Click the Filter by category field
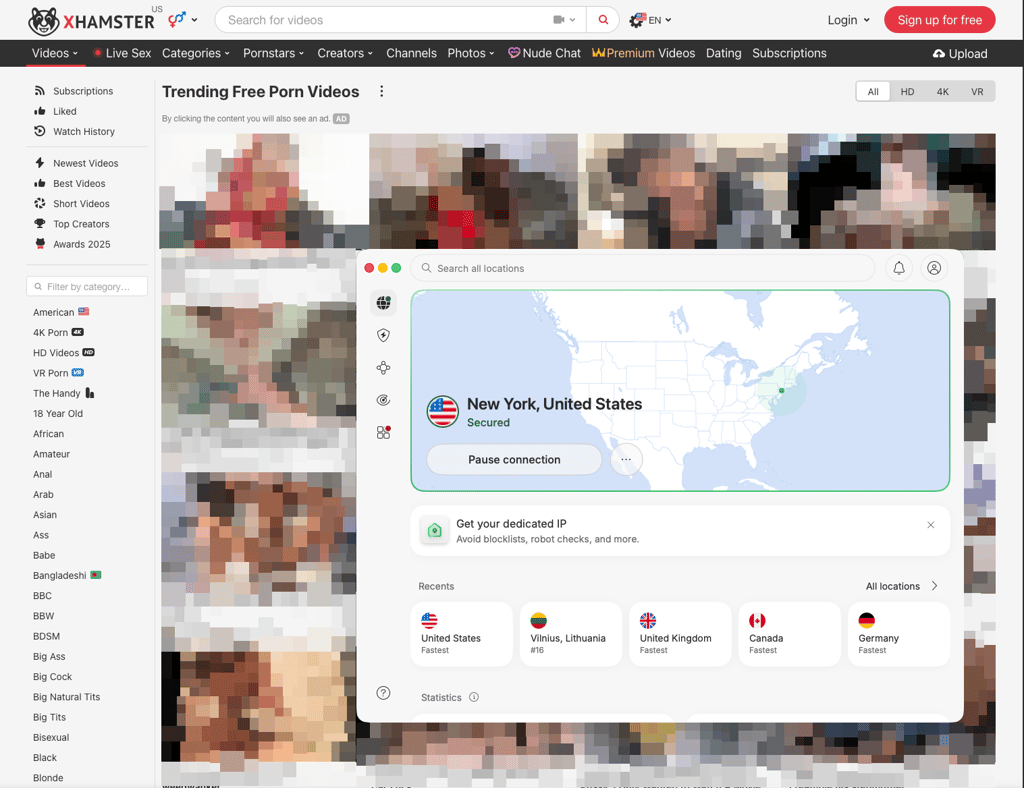The height and width of the screenshot is (788, 1024). coord(87,286)
